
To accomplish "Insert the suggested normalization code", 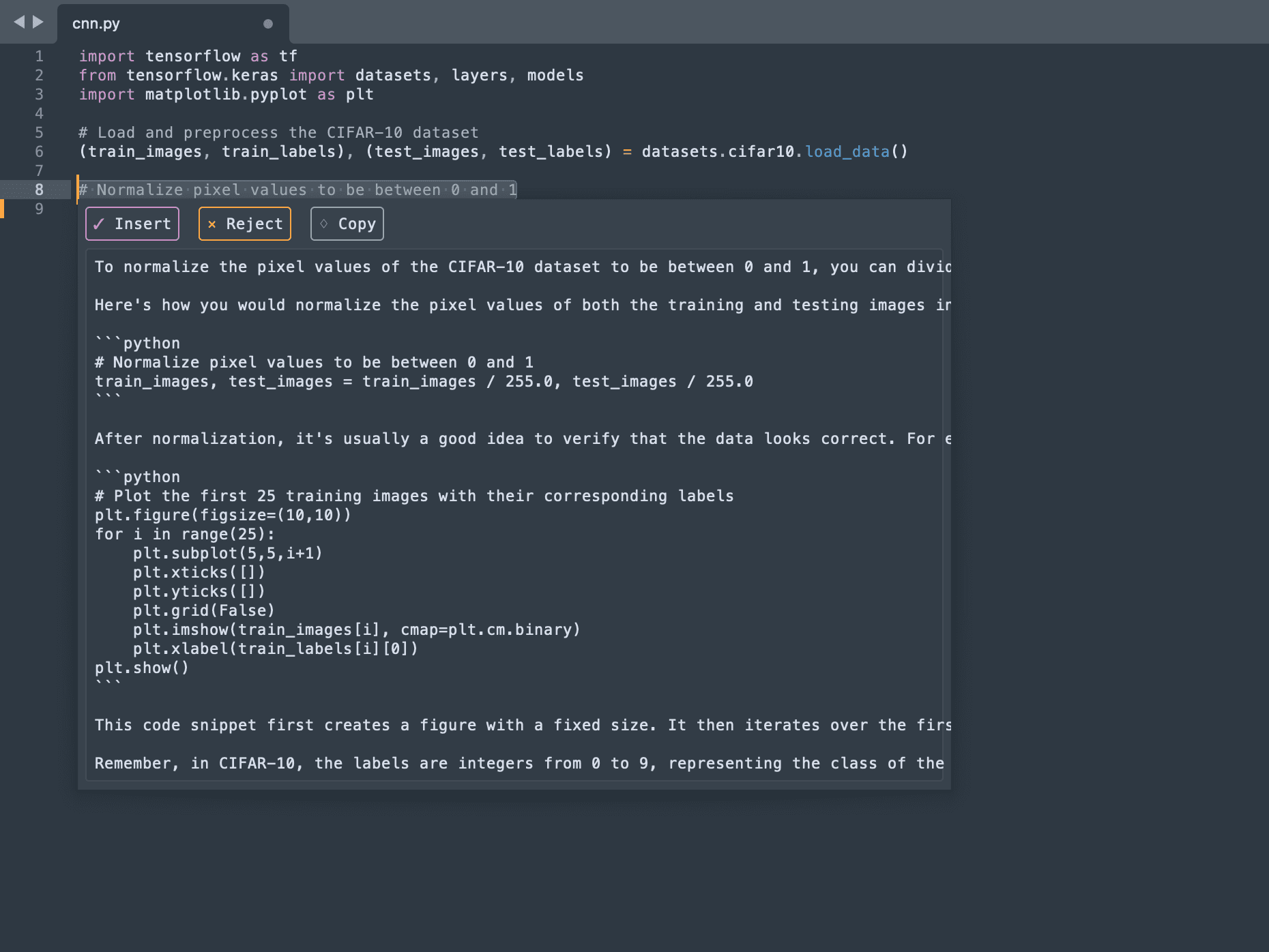I will click(132, 224).
